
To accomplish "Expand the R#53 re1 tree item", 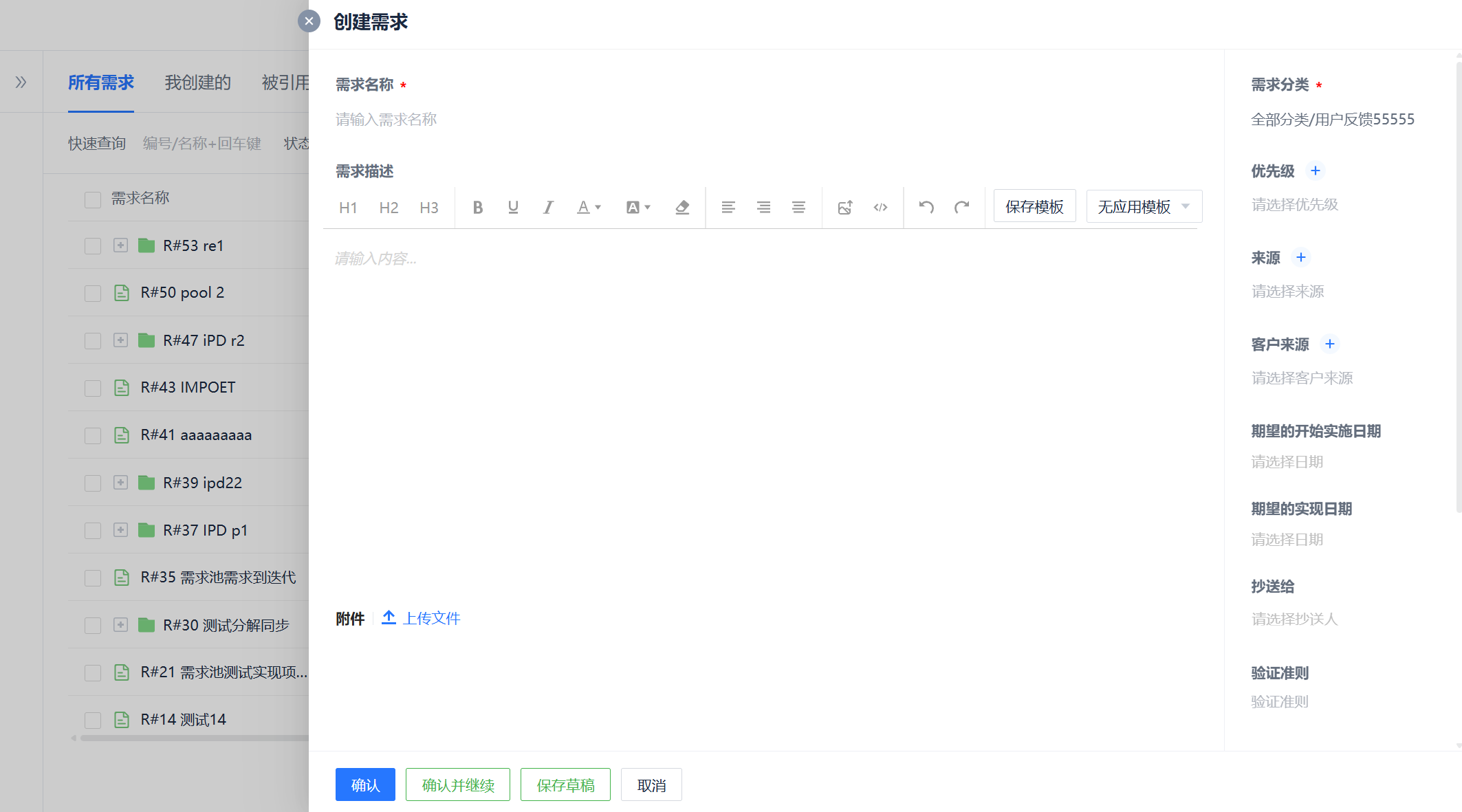I will coord(121,245).
